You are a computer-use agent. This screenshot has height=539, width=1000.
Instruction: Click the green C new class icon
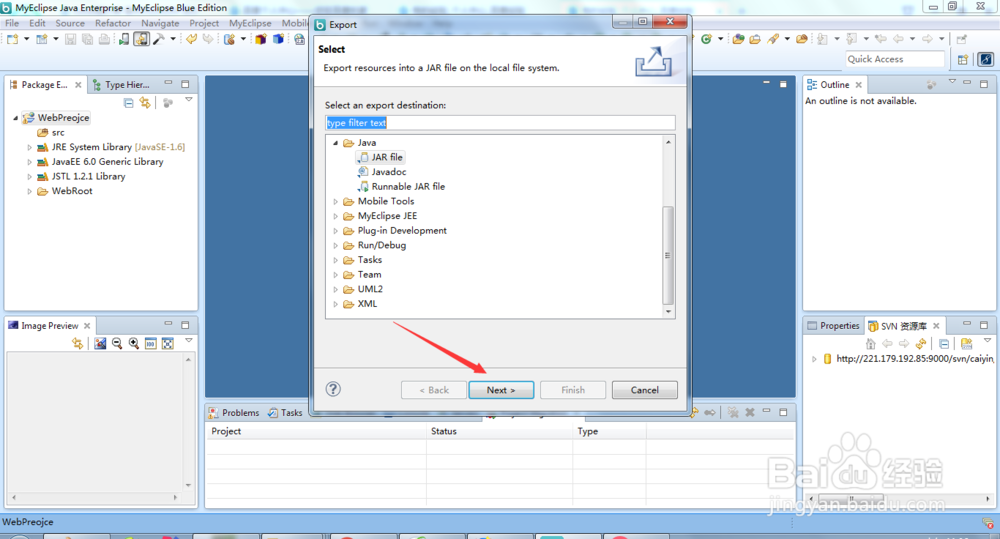tap(706, 40)
